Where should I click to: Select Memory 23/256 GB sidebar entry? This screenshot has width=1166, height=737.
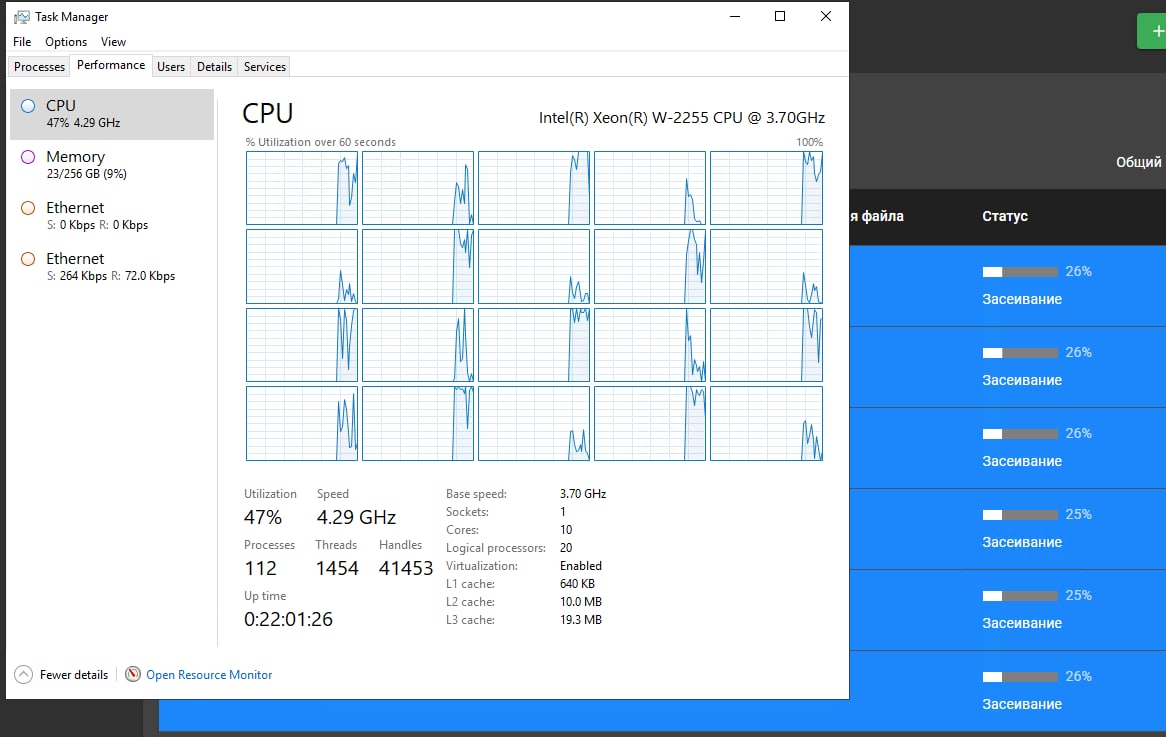pyautogui.click(x=112, y=164)
